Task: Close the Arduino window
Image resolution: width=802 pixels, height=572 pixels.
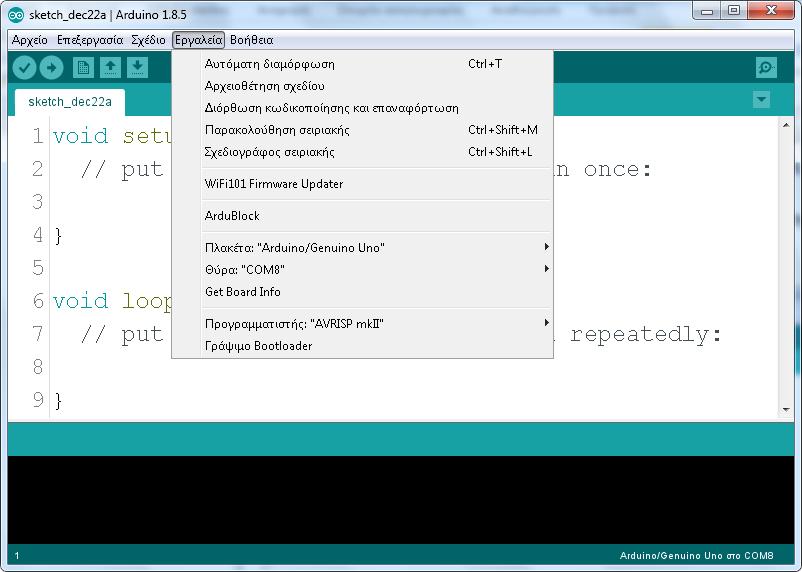Action: (772, 11)
